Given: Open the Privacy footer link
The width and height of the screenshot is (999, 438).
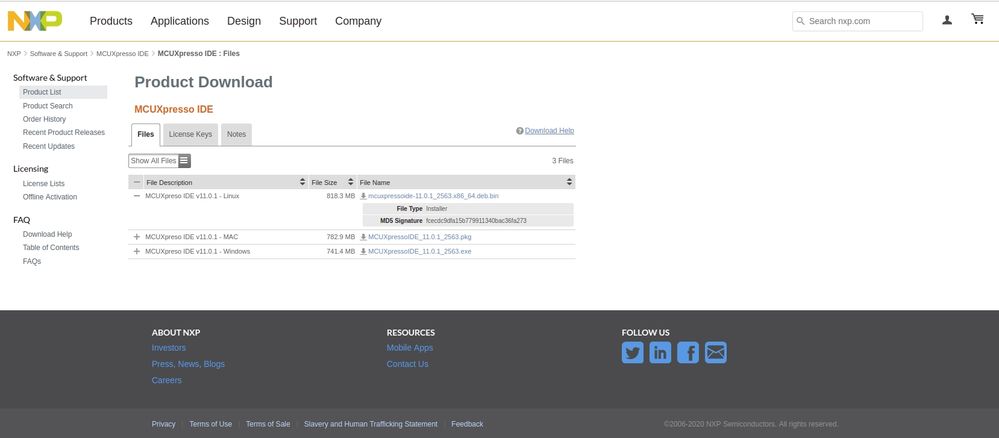Looking at the screenshot, I should tap(164, 424).
